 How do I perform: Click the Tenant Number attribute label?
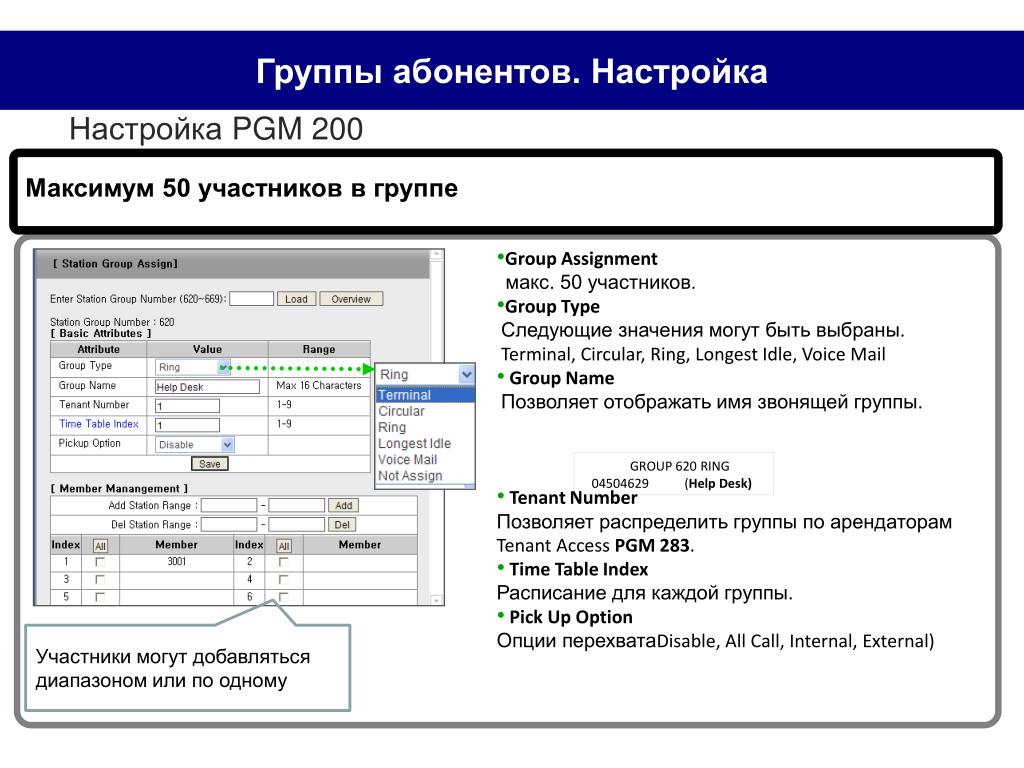click(94, 405)
